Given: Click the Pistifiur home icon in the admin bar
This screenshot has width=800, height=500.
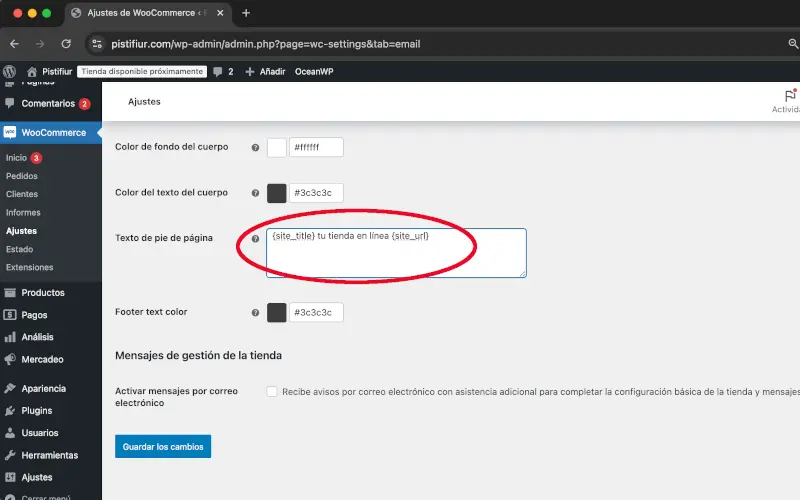Looking at the screenshot, I should 32,71.
